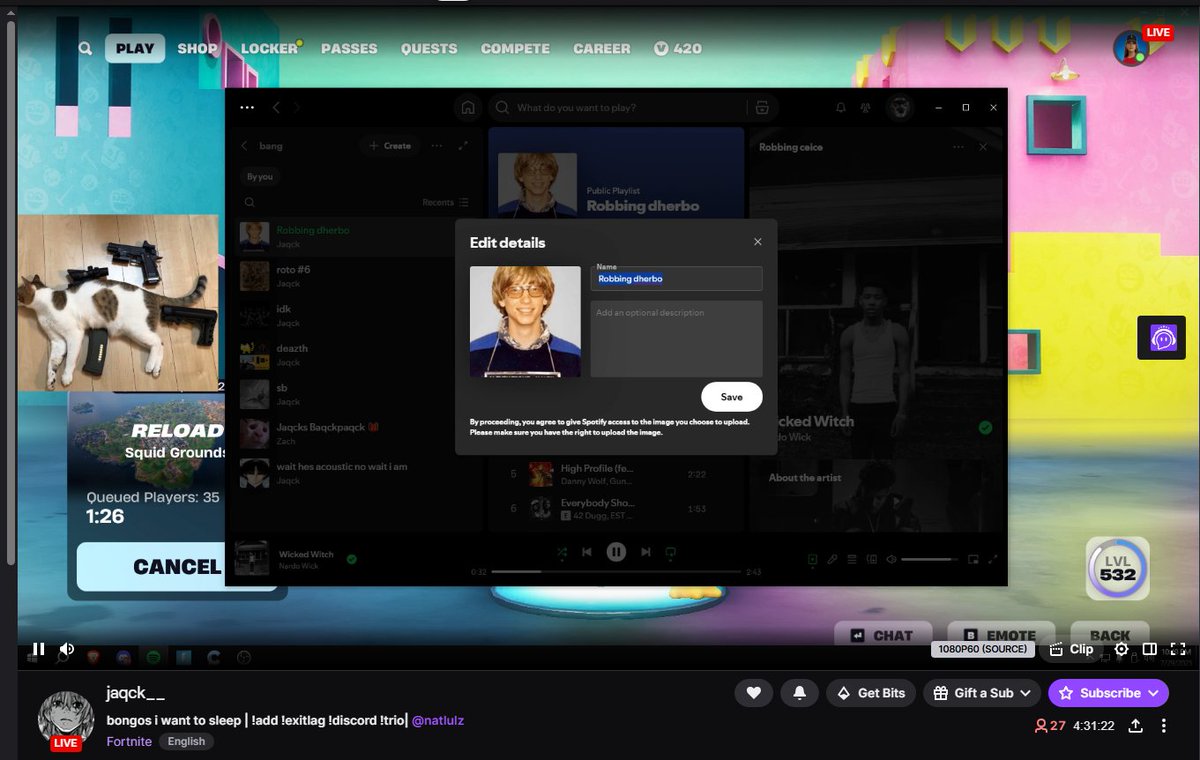Switch to Fortnite COMPETE tab
Screen dimensions: 1200x760
pos(515,48)
